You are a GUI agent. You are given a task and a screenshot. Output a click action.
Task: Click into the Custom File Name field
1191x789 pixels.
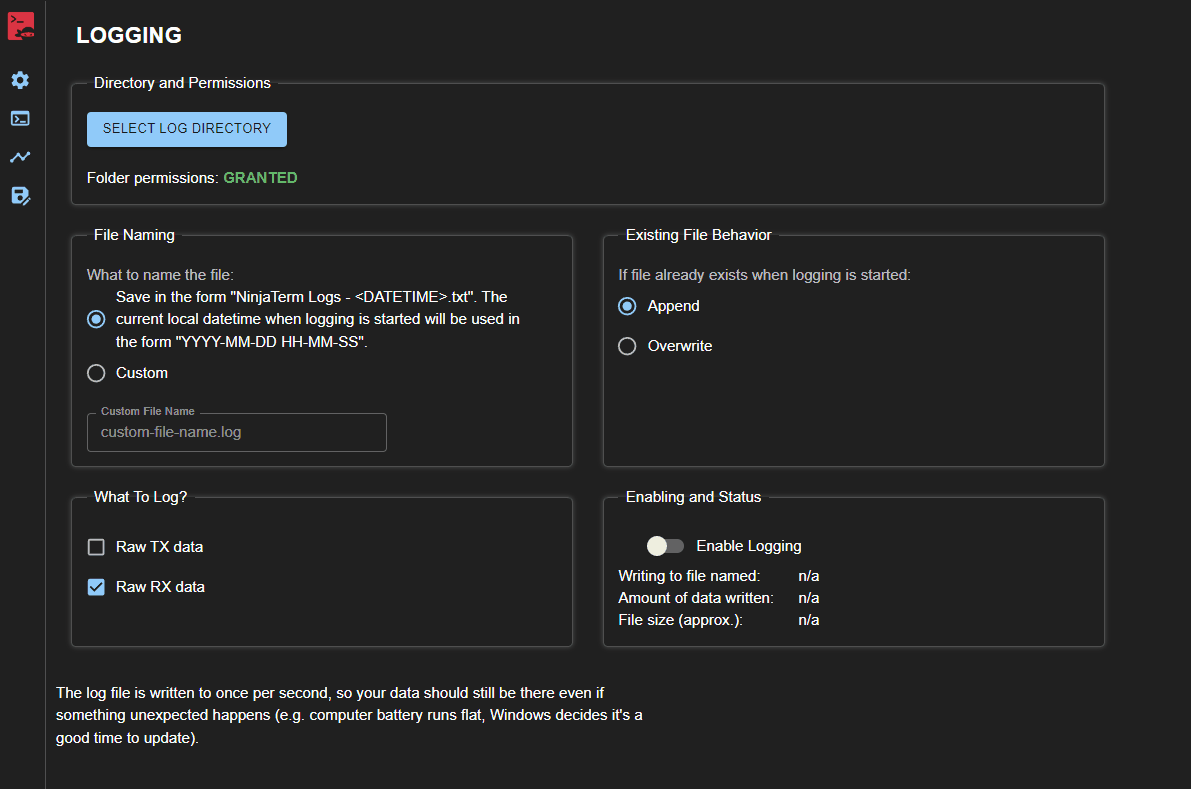236,433
